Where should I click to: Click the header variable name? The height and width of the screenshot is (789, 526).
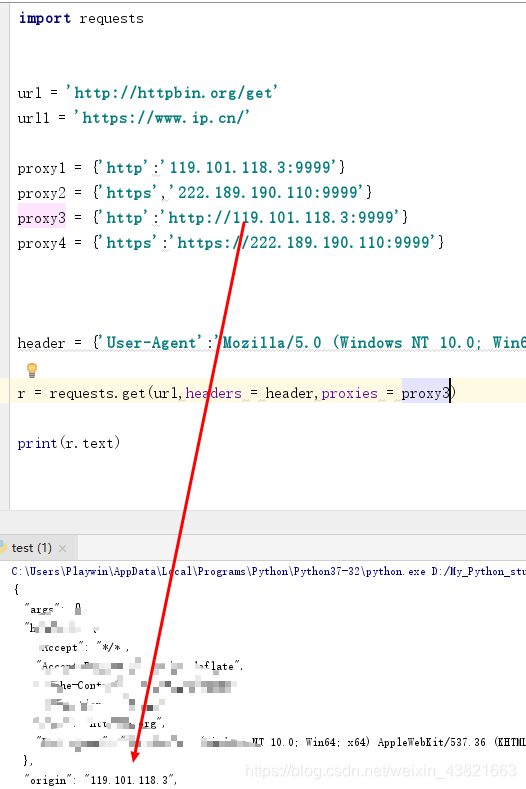click(42, 343)
